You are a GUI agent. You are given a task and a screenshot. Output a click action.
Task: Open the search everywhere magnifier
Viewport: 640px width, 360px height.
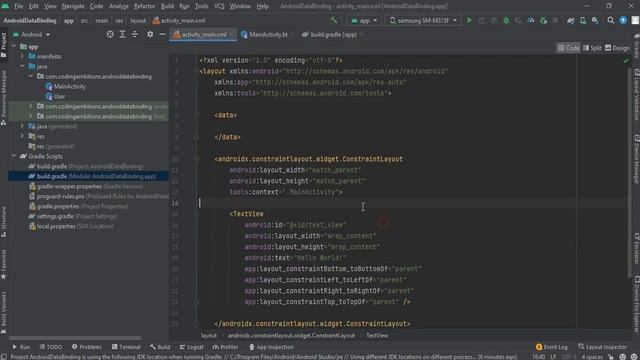pyautogui.click(x=611, y=20)
